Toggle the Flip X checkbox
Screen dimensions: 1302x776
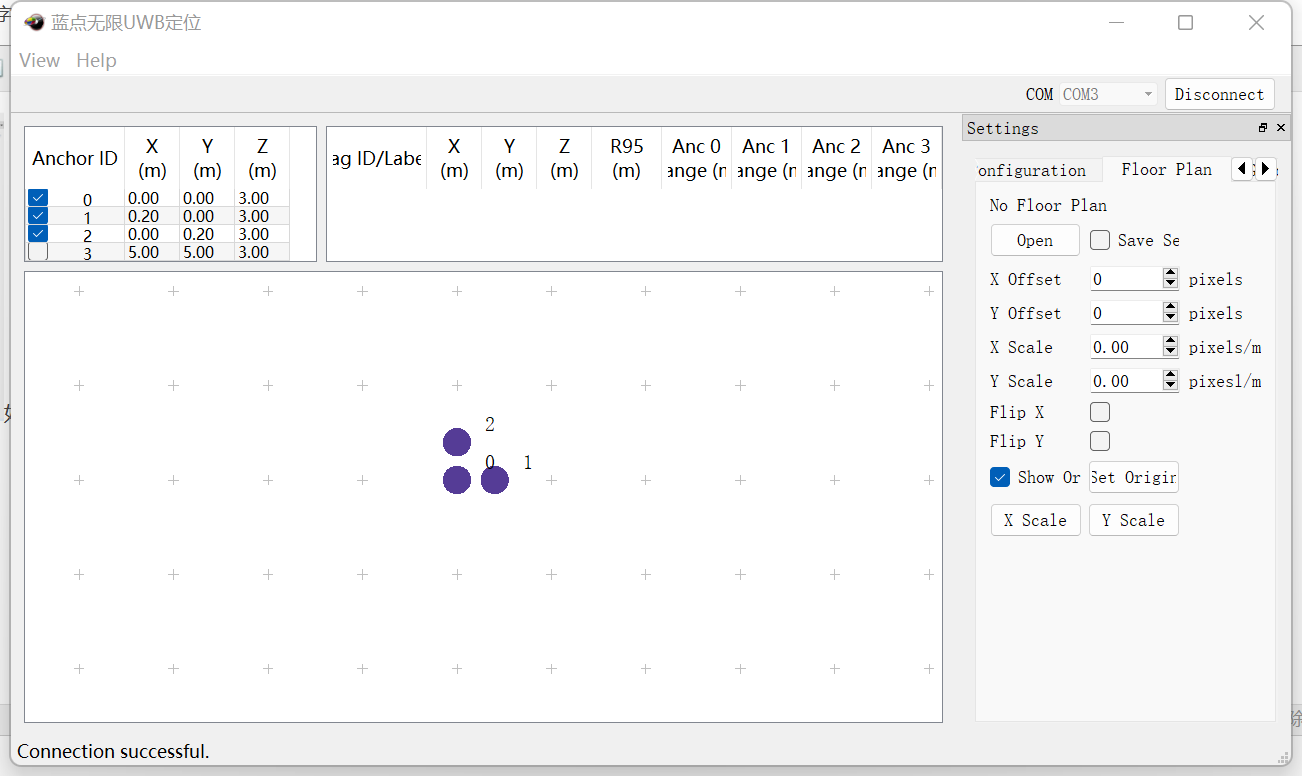point(1100,412)
